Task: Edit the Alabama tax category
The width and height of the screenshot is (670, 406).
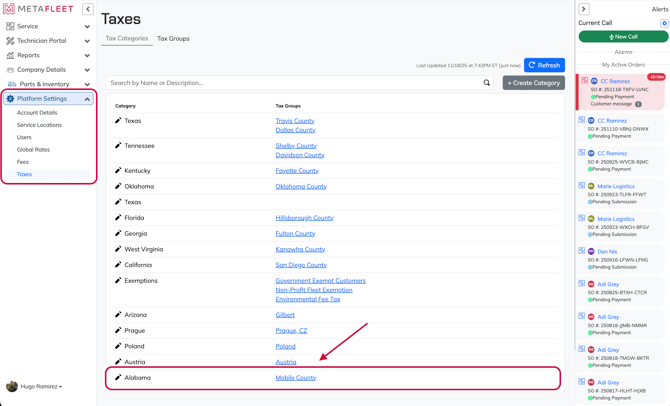Action: point(118,378)
